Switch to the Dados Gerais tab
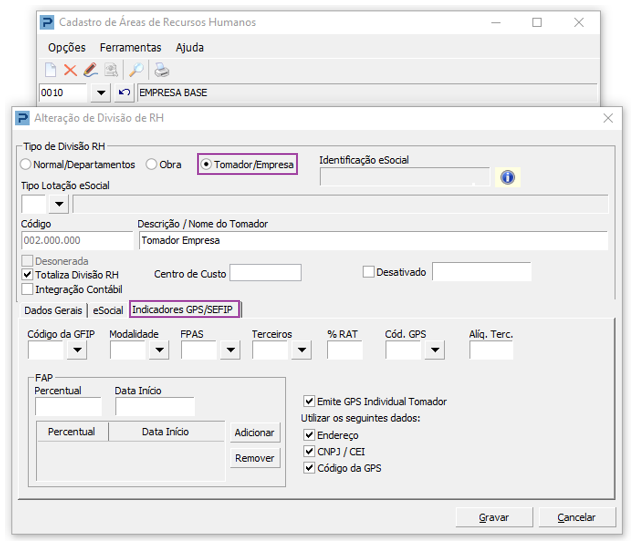 [x=53, y=310]
